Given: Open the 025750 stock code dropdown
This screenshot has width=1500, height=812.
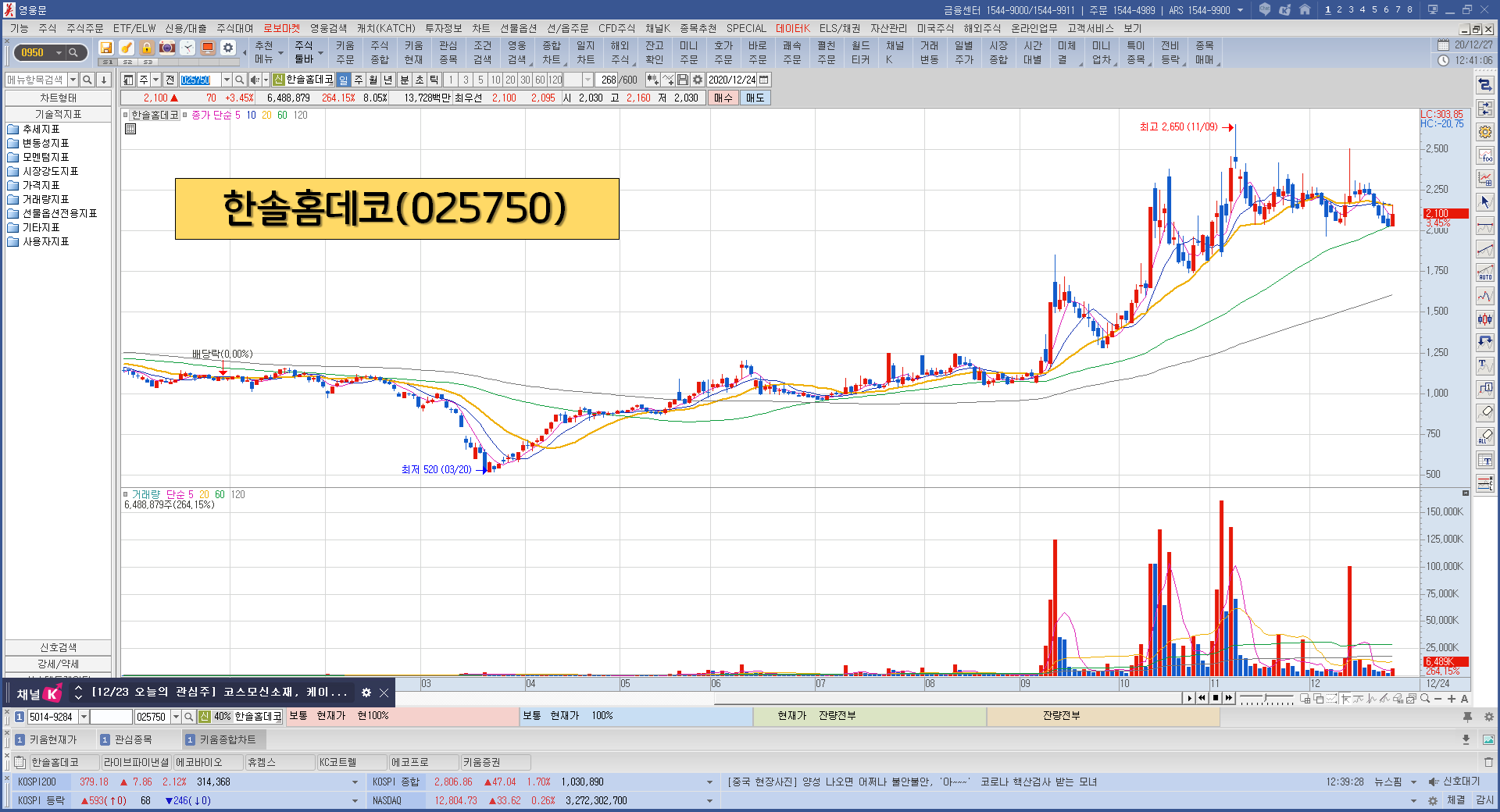Looking at the screenshot, I should pyautogui.click(x=227, y=80).
